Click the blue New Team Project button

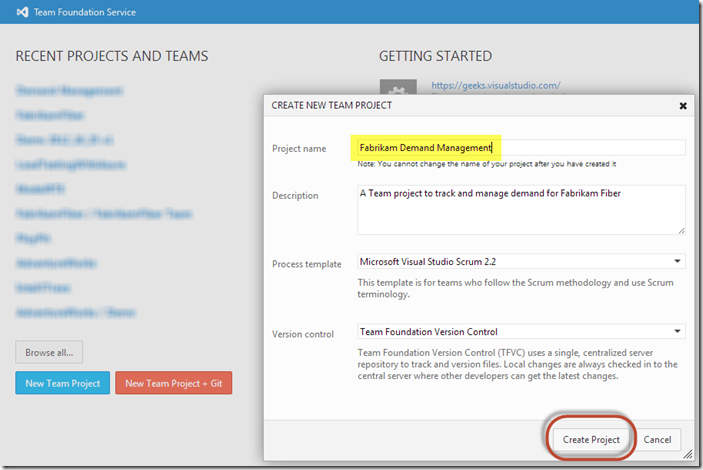(62, 383)
